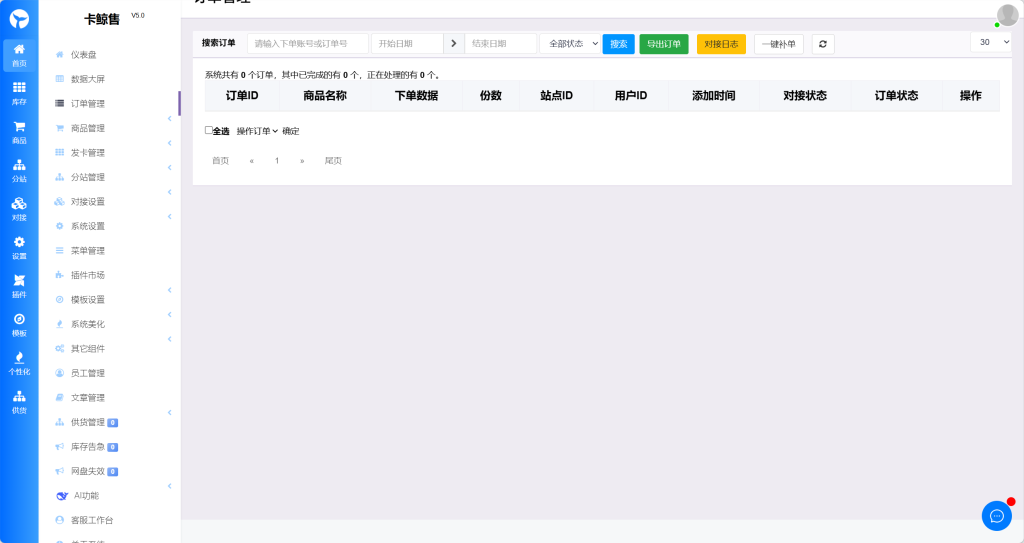The height and width of the screenshot is (543, 1024).
Task: Open 库存 inventory icon in blue rail
Action: click(x=19, y=93)
